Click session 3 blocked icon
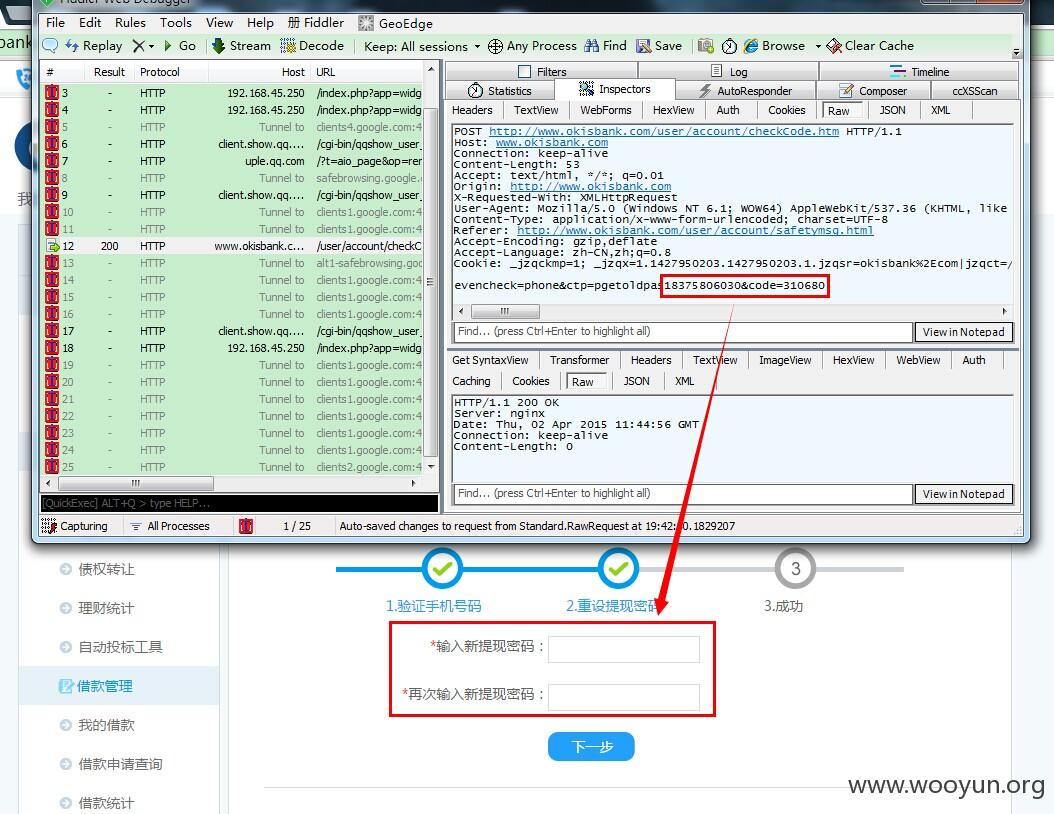 (52, 93)
